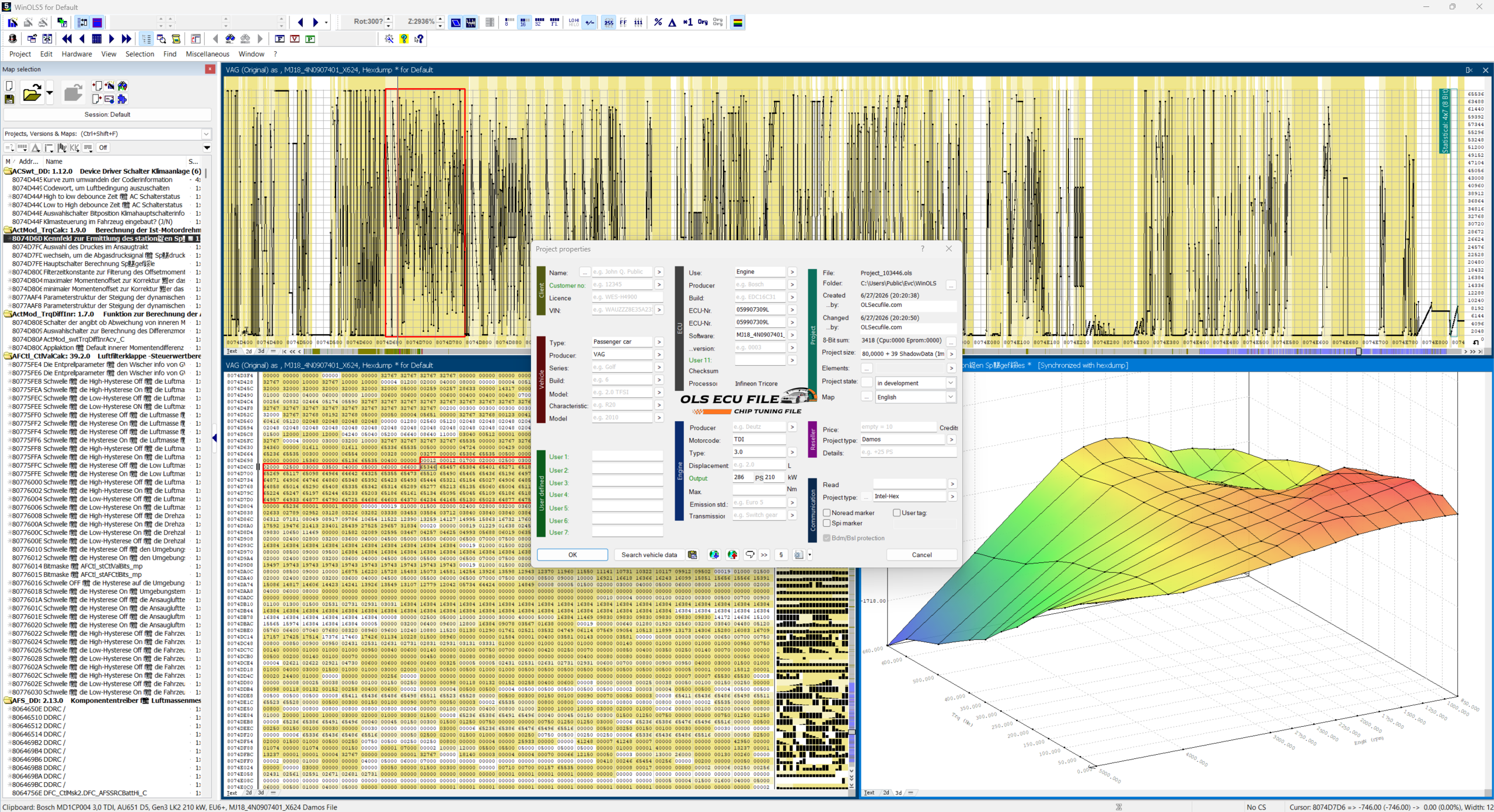Viewport: 1494px width, 812px height.
Task: Open the Selection menu
Action: pyautogui.click(x=139, y=54)
